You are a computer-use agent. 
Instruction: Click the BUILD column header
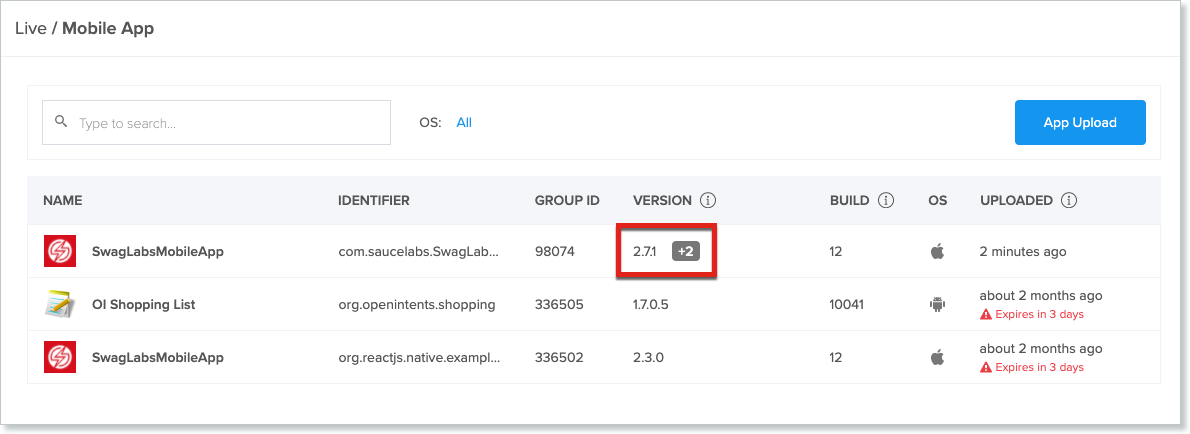point(849,200)
